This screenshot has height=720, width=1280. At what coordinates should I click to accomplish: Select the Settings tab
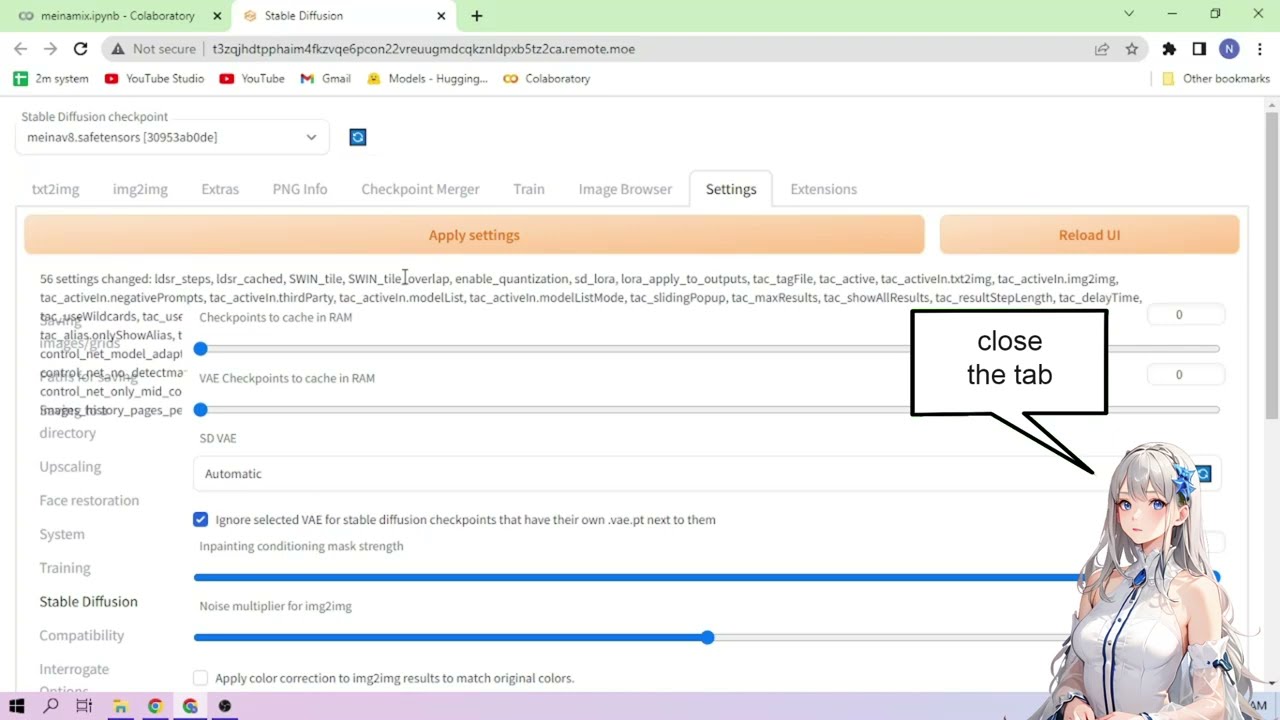tap(731, 189)
